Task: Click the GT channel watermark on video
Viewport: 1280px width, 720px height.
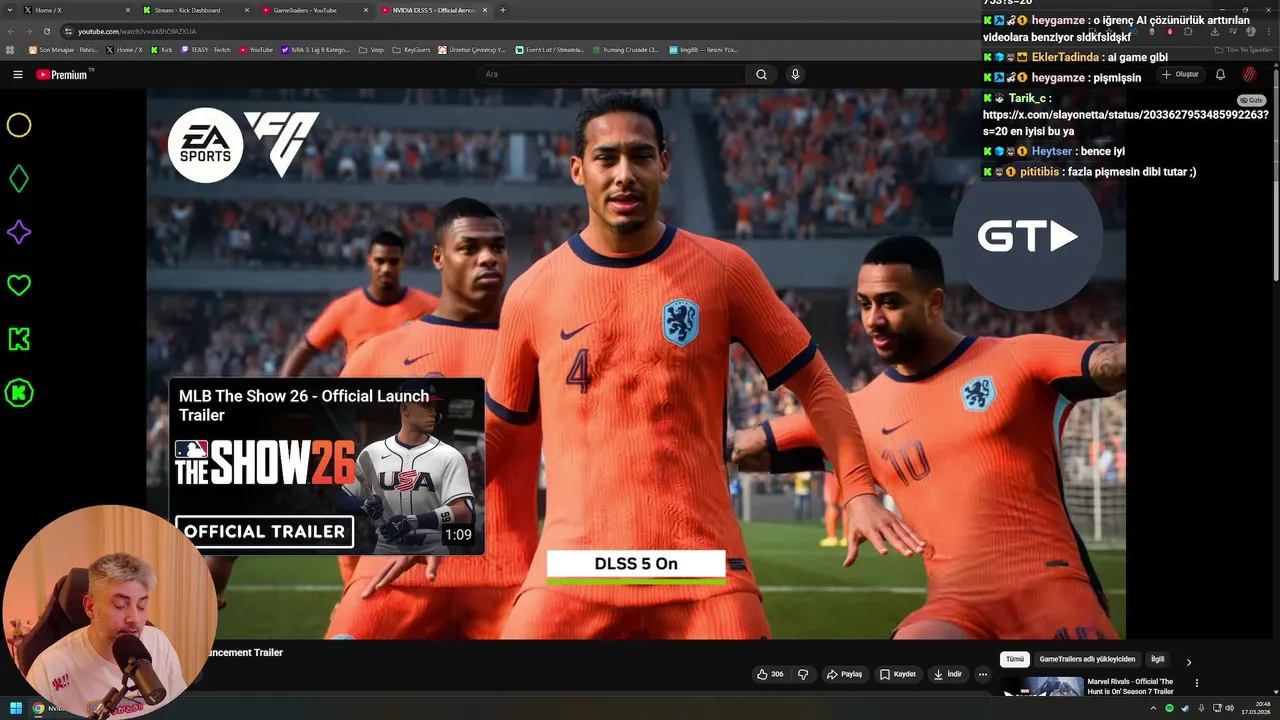Action: 1027,237
